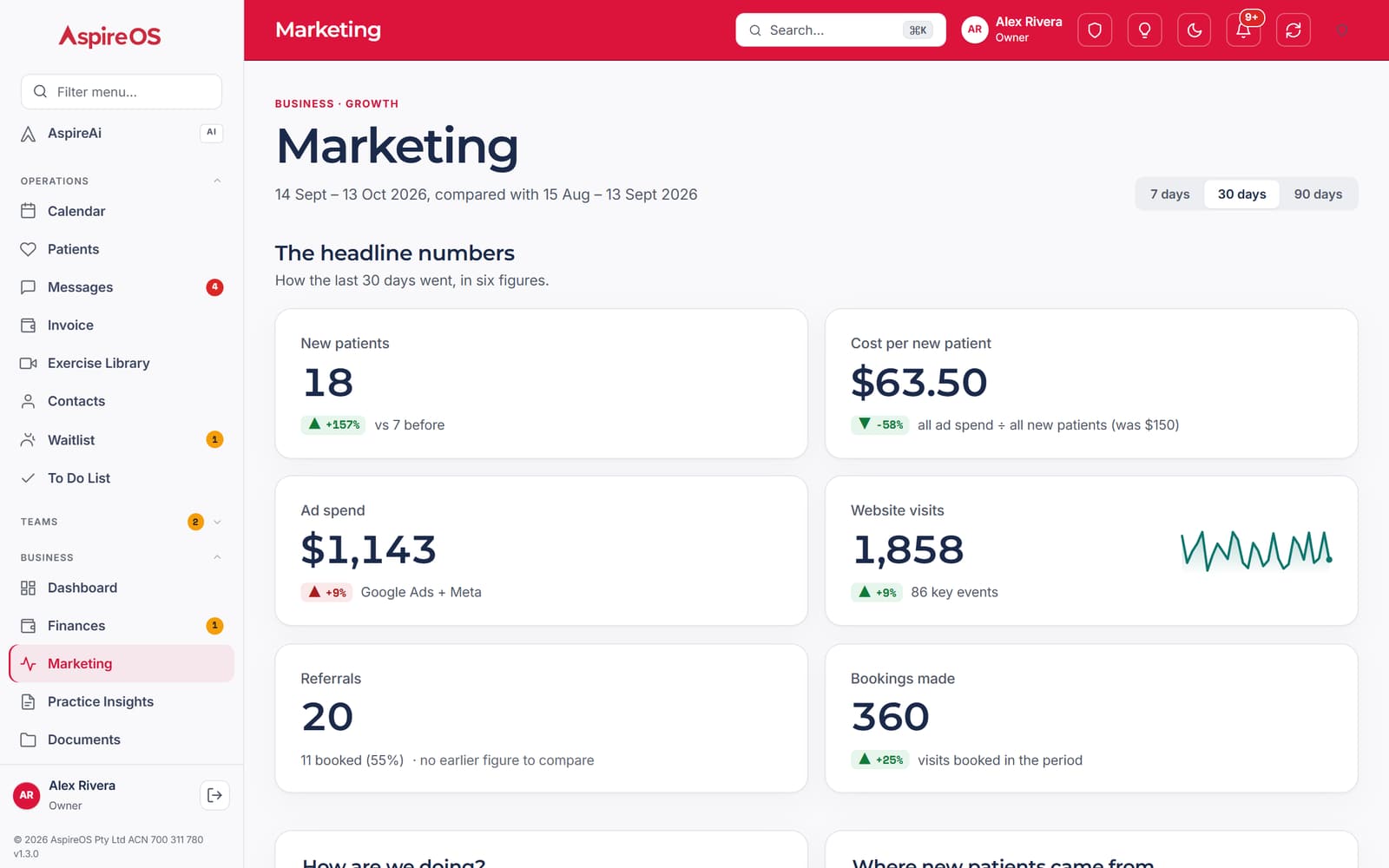Open Contacts menu item
1389x868 pixels.
122,401
